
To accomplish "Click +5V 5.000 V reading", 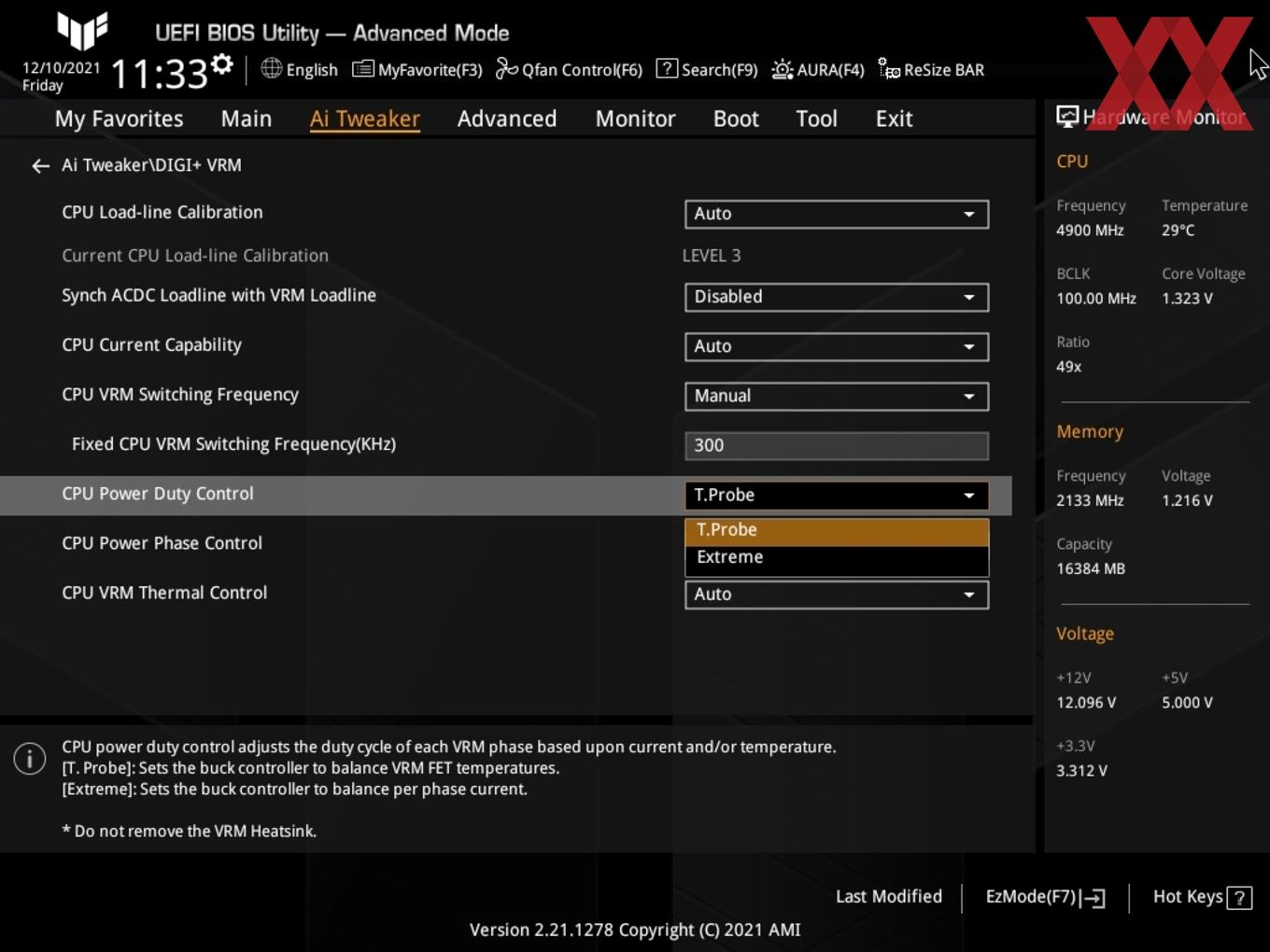I will [1187, 703].
